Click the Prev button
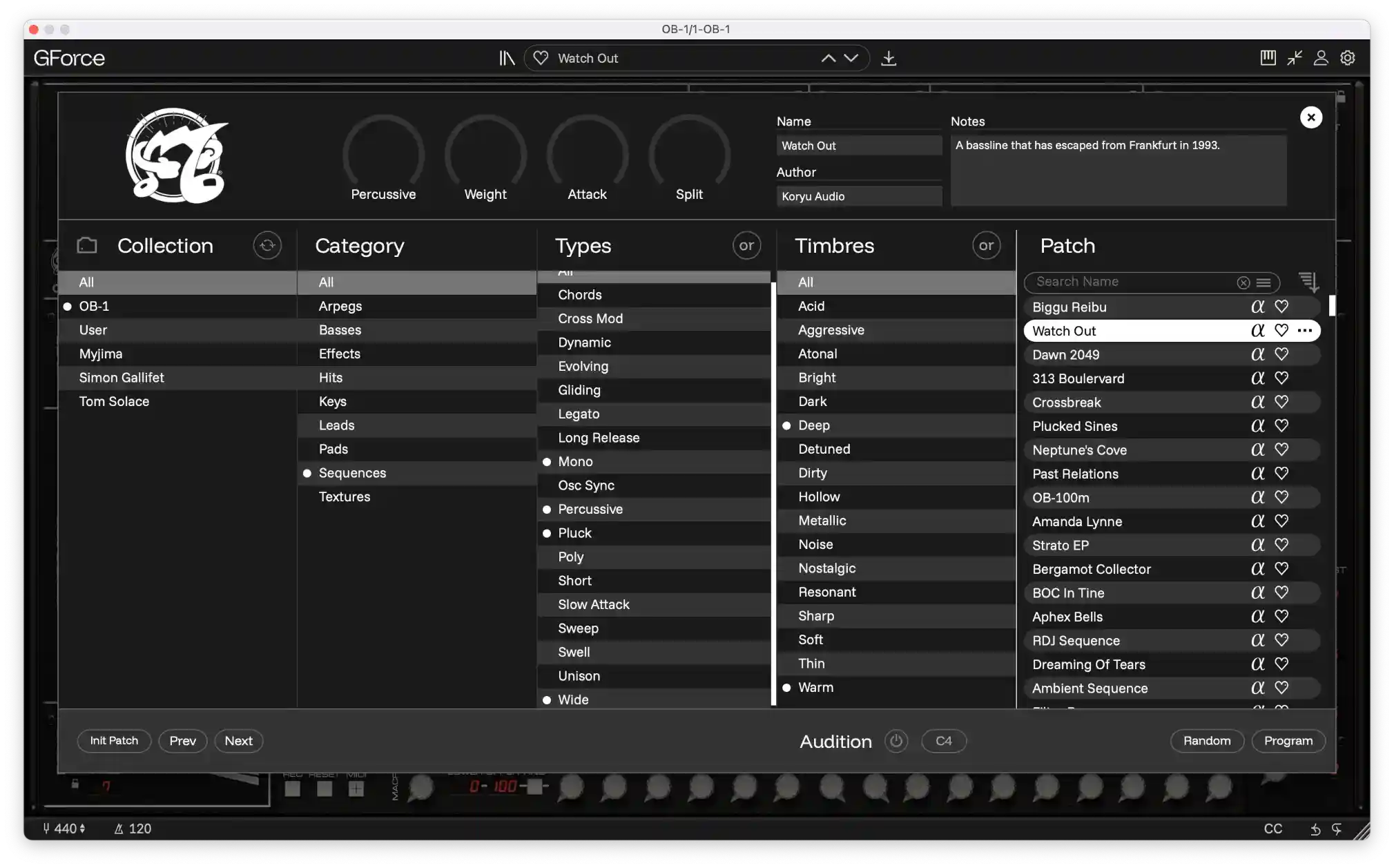This screenshot has width=1394, height=868. (x=182, y=741)
